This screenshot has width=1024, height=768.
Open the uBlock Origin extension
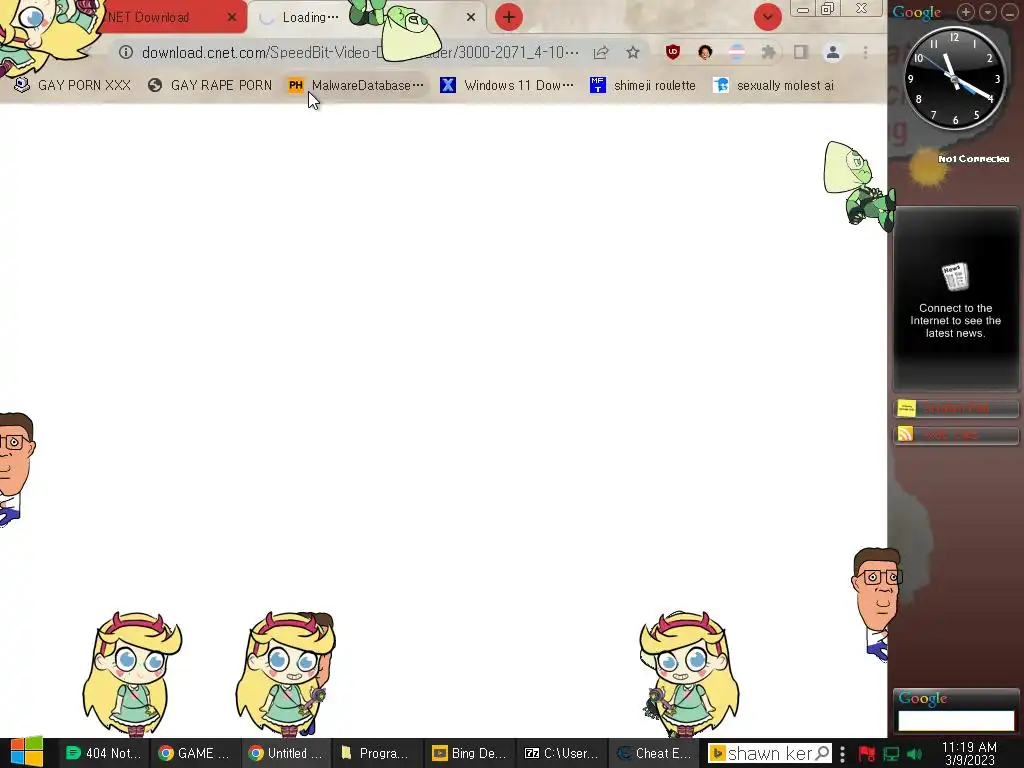coord(673,52)
